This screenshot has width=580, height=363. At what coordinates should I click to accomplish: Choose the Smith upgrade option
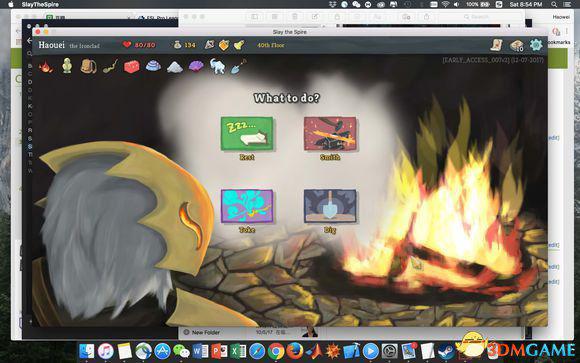pos(330,134)
